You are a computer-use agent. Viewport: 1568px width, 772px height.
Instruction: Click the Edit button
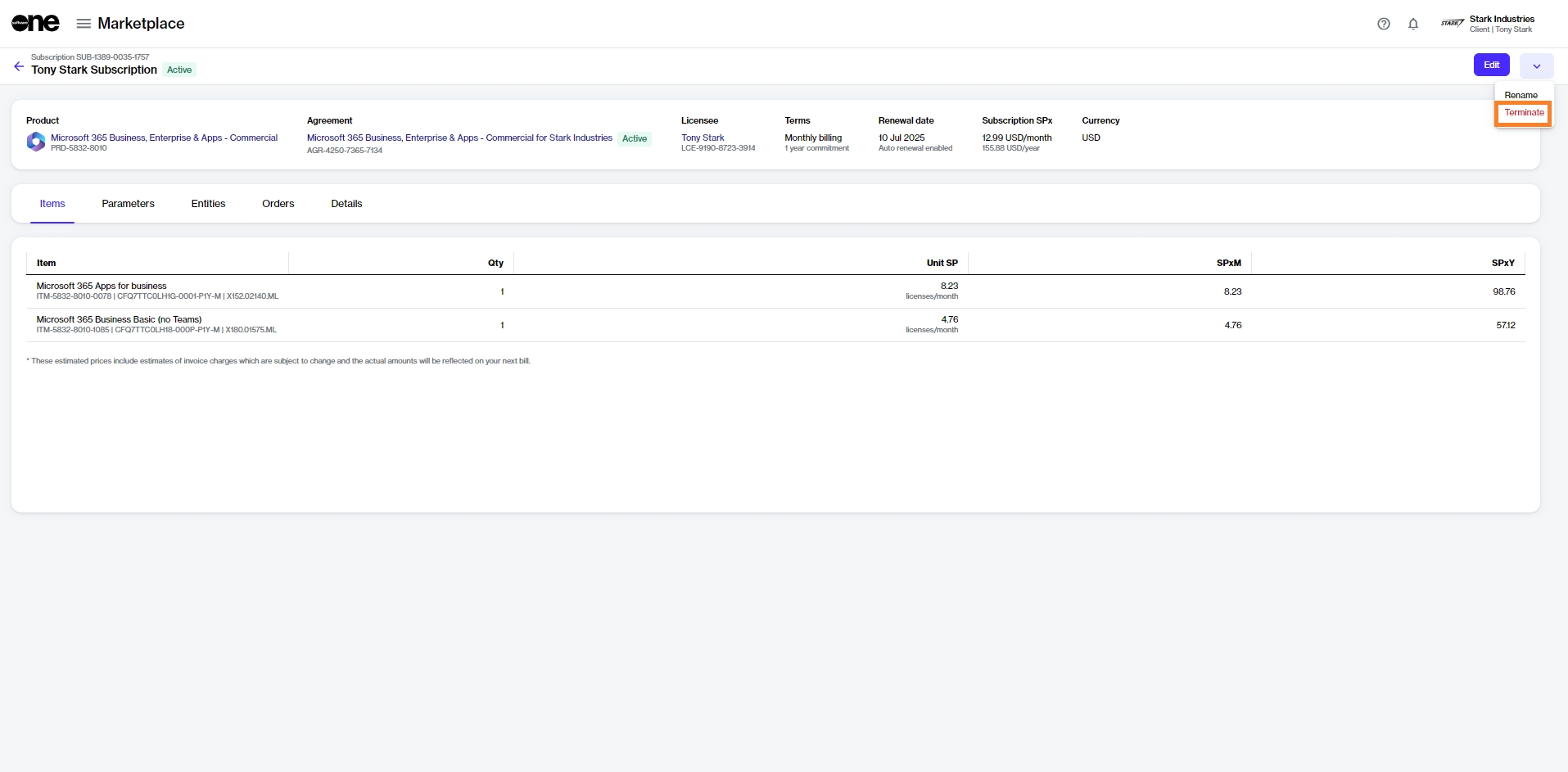point(1491,65)
